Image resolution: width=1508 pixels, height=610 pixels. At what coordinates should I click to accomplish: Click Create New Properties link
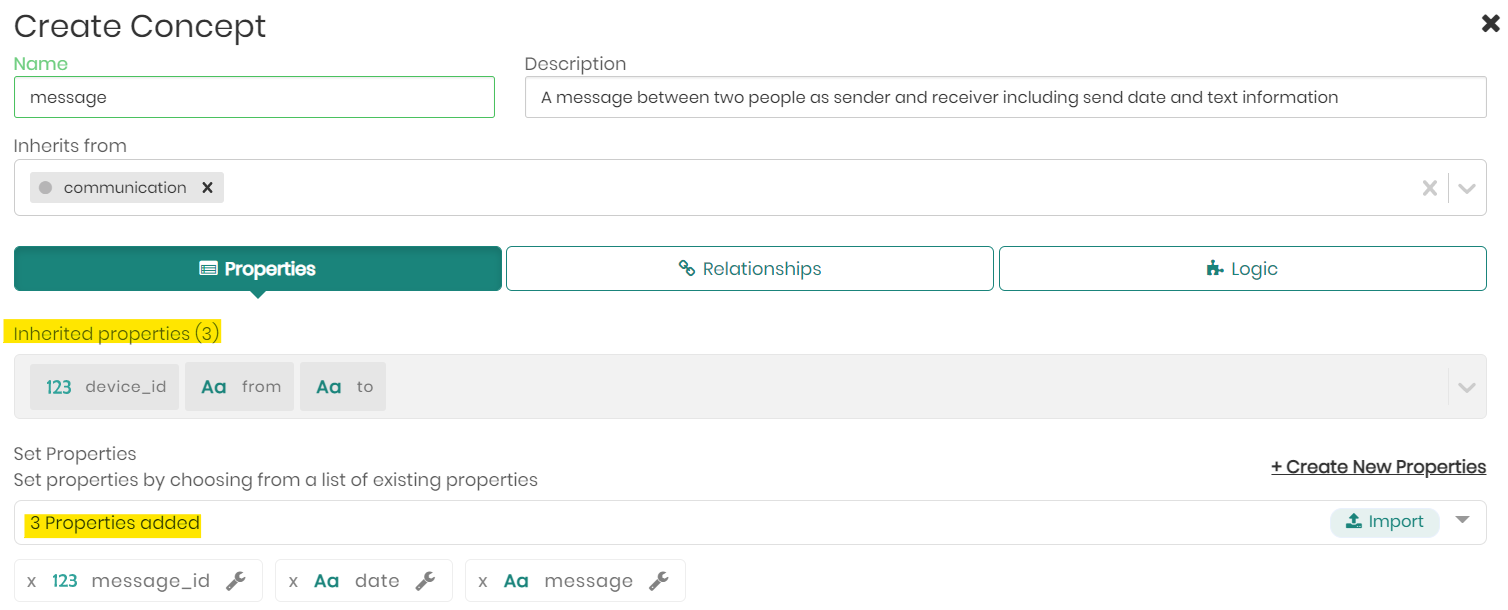pyautogui.click(x=1378, y=467)
